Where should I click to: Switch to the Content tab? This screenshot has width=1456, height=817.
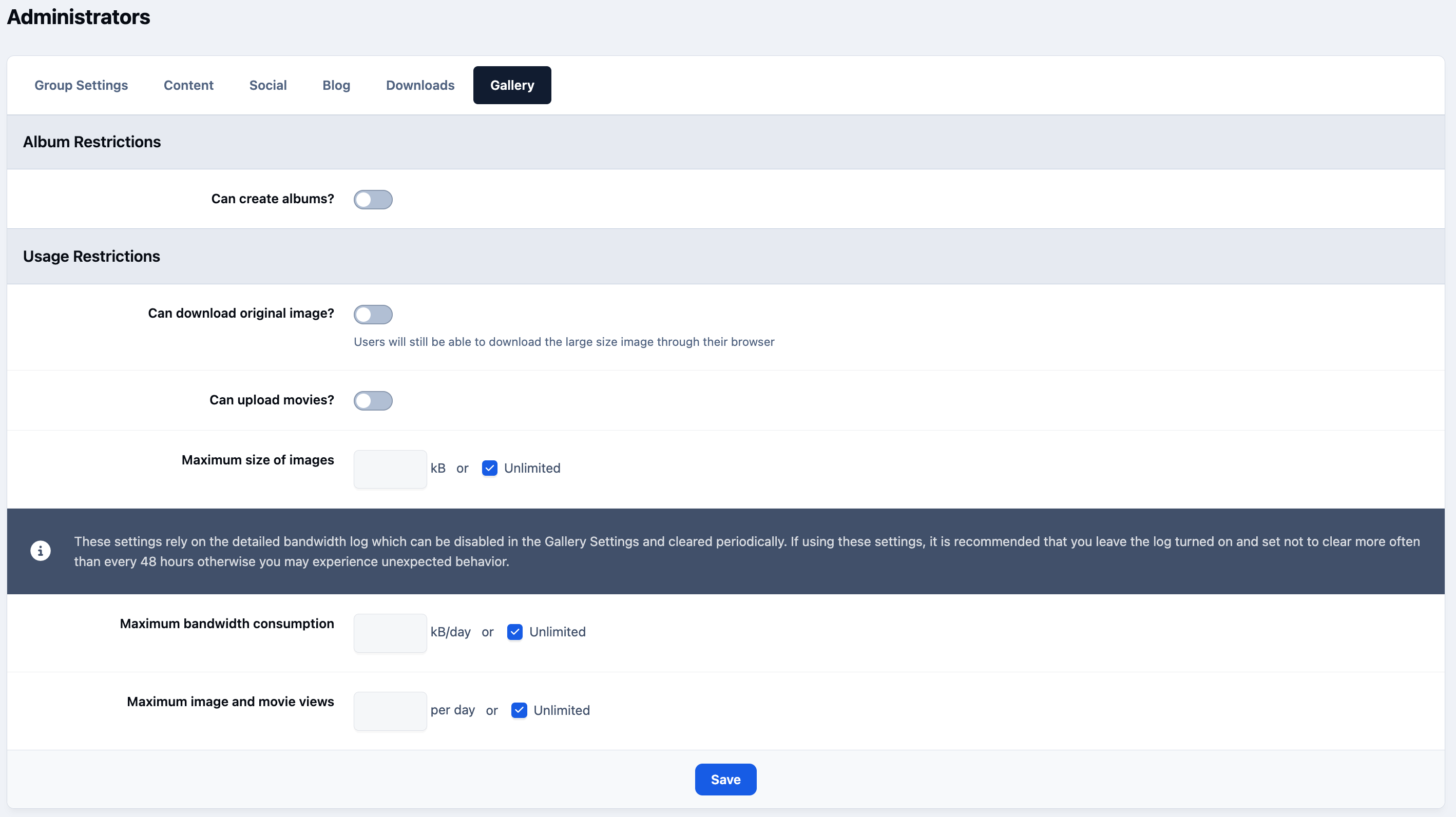(189, 85)
